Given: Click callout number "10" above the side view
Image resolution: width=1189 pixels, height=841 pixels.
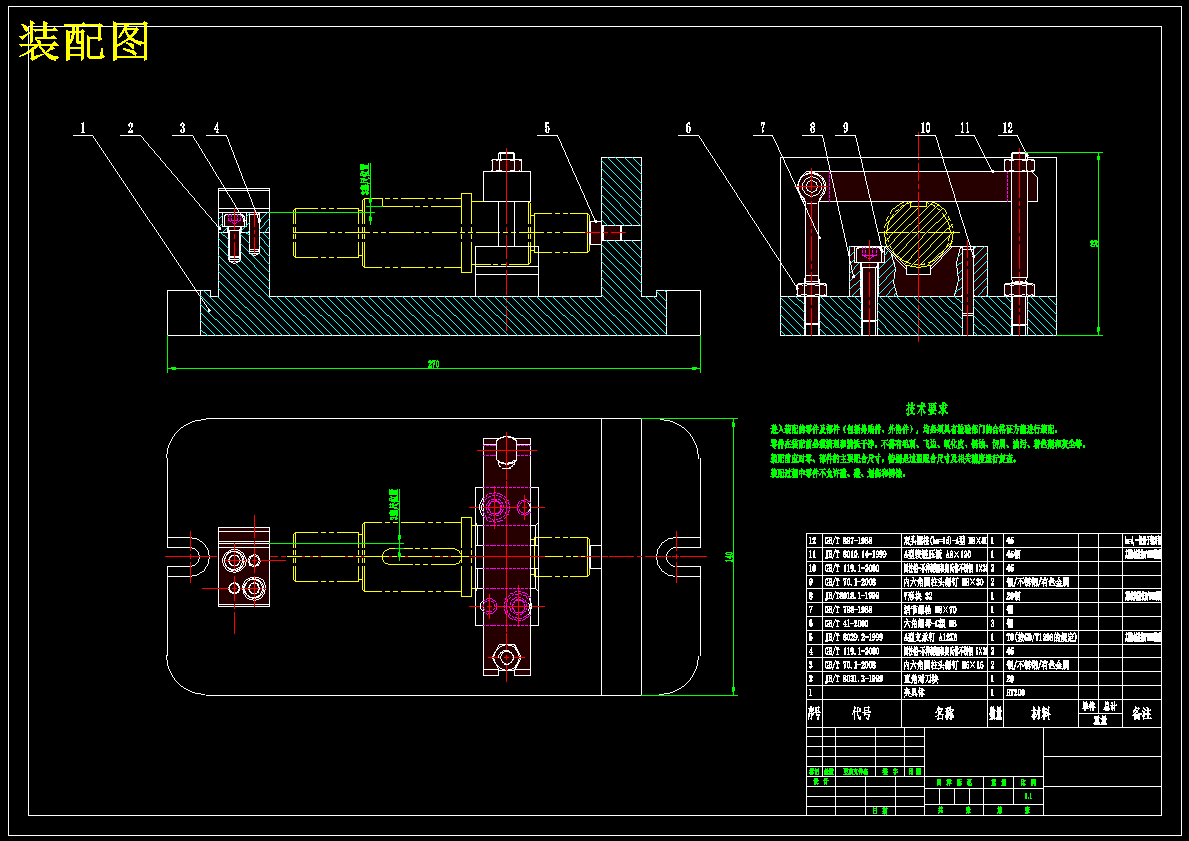Looking at the screenshot, I should (x=925, y=128).
